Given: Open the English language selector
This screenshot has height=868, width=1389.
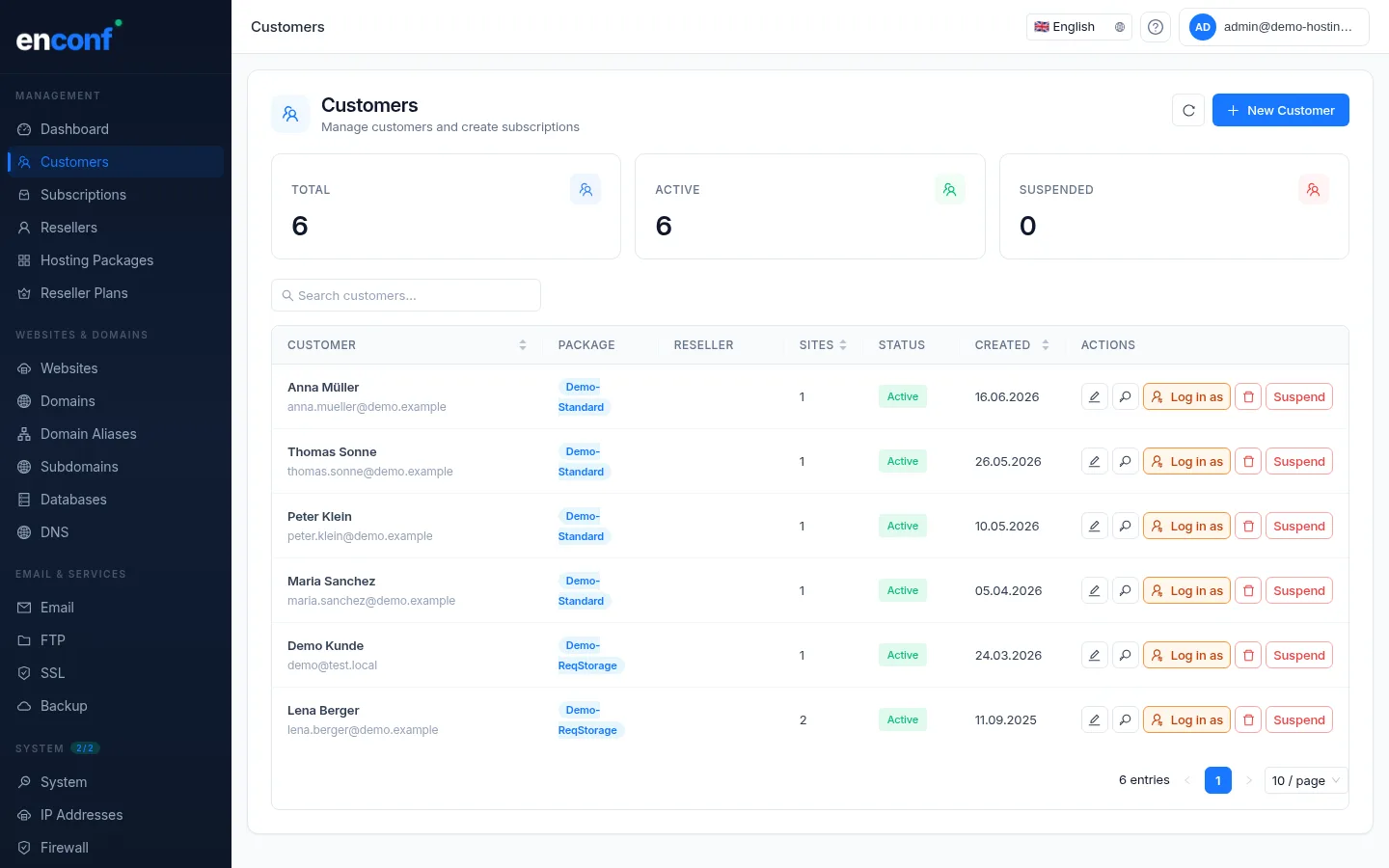Looking at the screenshot, I should [1078, 27].
